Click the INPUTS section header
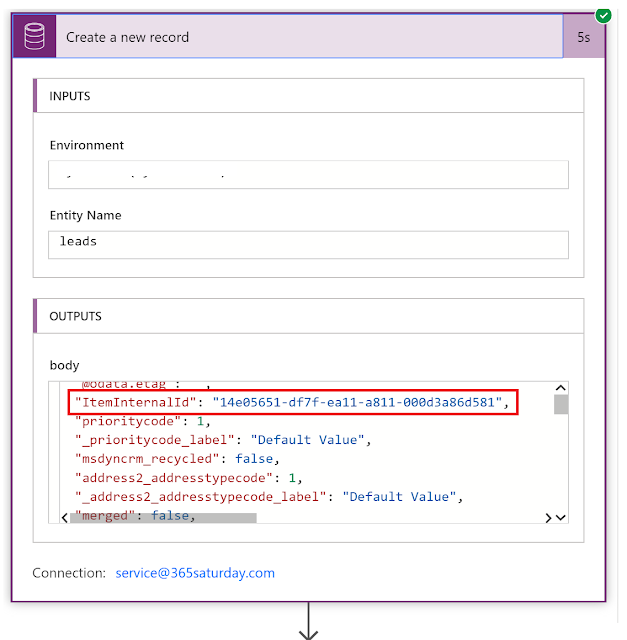 click(x=308, y=96)
